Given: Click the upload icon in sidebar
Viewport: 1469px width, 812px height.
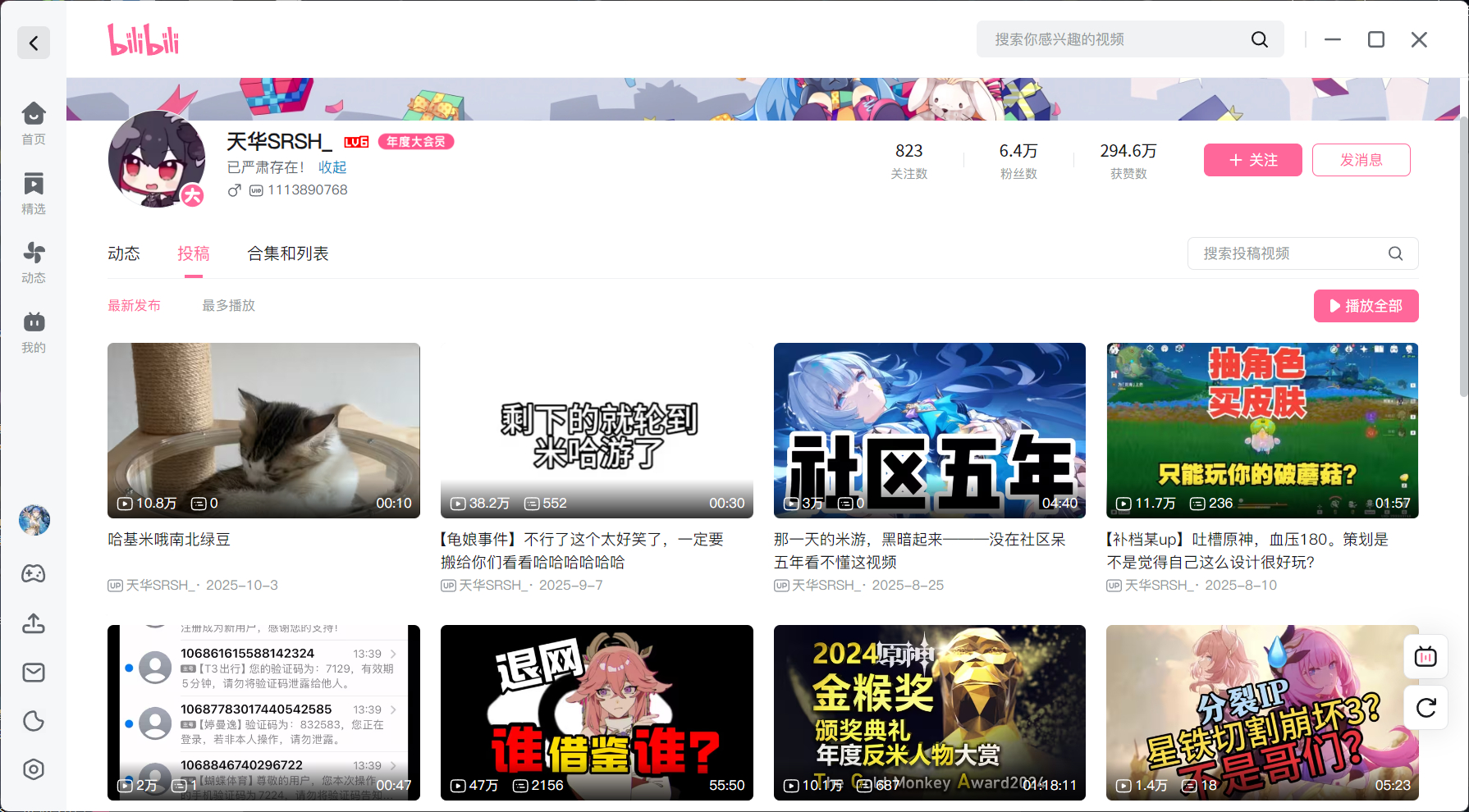Looking at the screenshot, I should coord(34,623).
